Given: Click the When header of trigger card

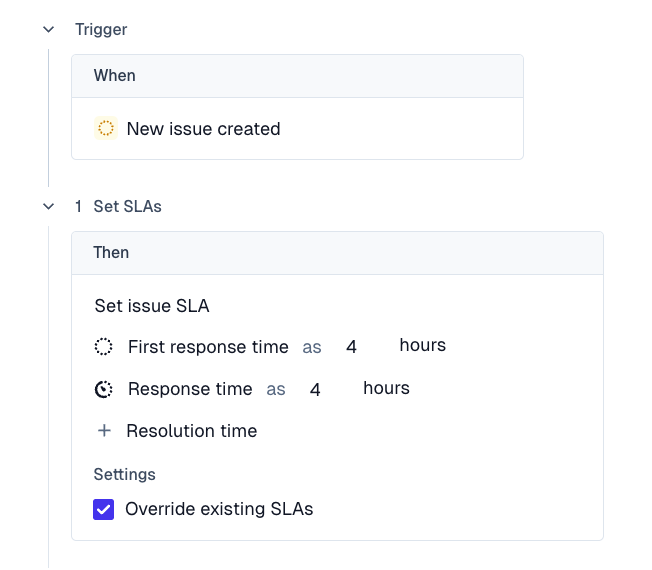Looking at the screenshot, I should pyautogui.click(x=115, y=76).
